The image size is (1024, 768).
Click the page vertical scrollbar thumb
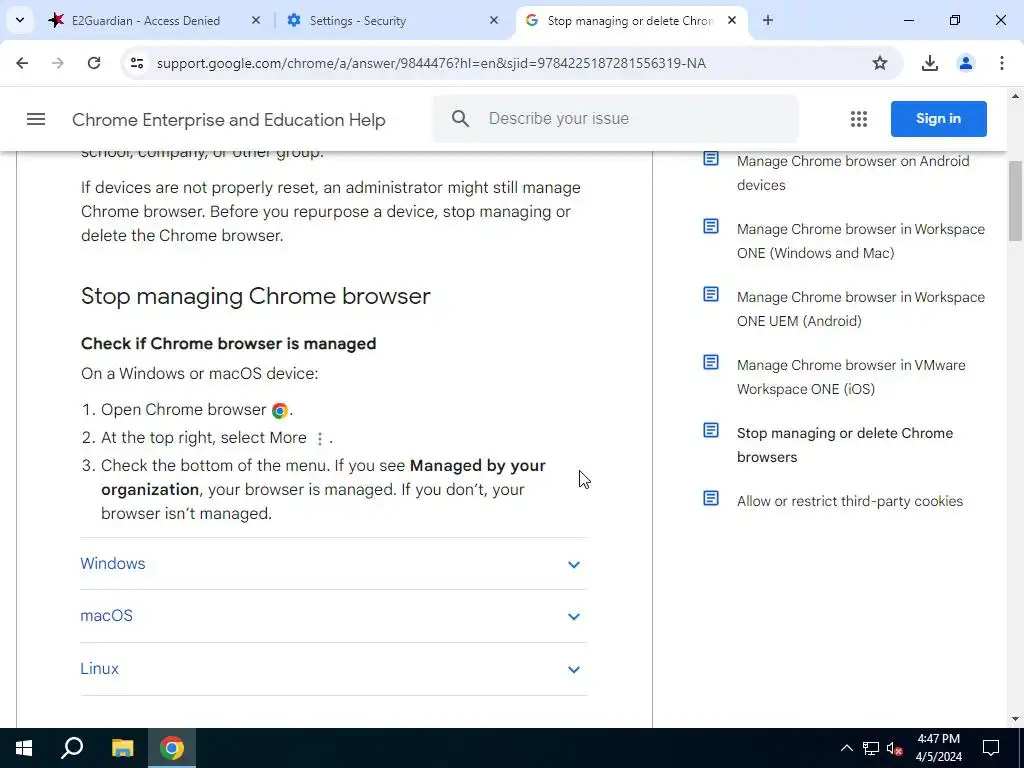pyautogui.click(x=1015, y=200)
